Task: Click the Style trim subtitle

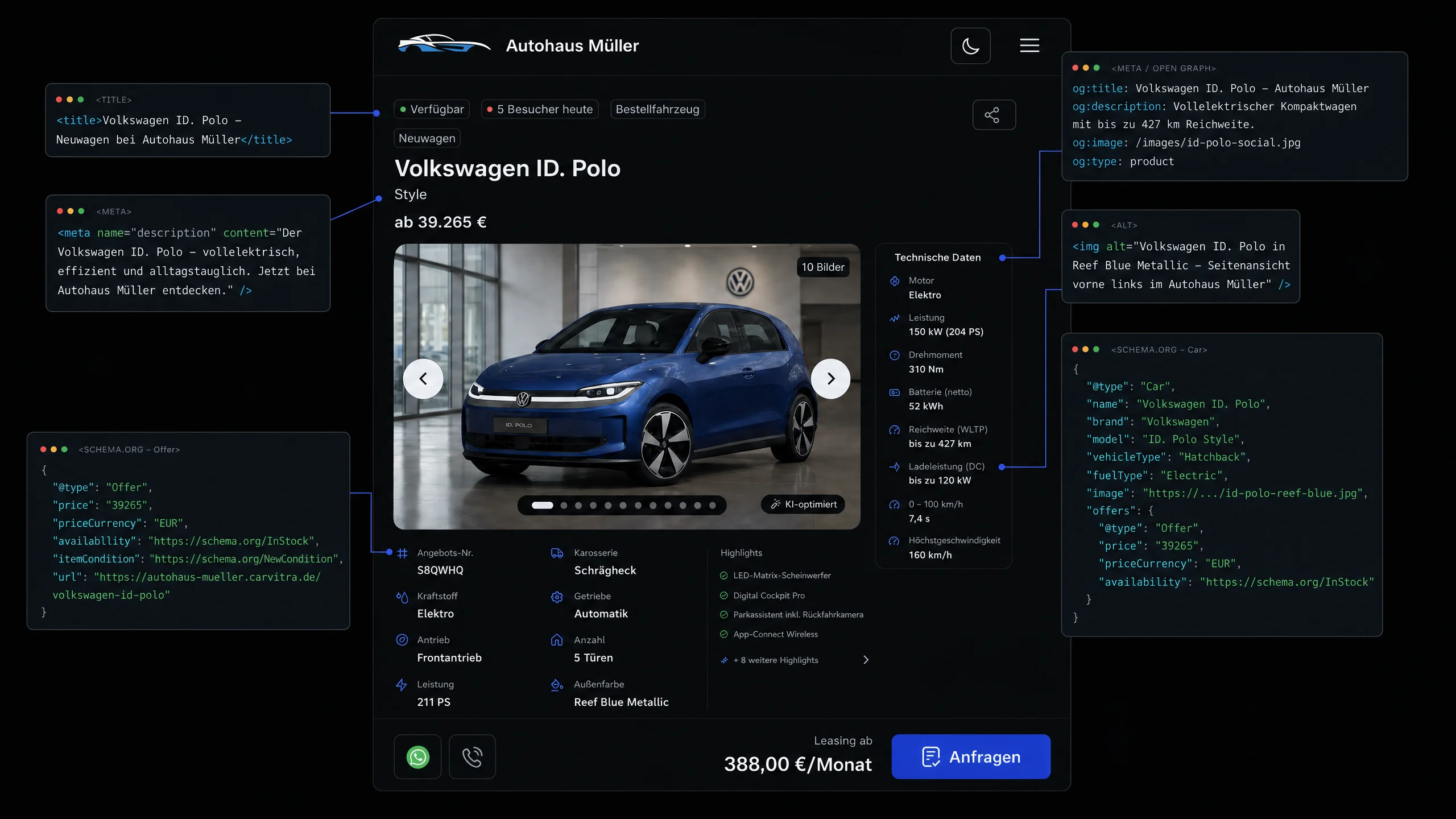Action: point(411,195)
